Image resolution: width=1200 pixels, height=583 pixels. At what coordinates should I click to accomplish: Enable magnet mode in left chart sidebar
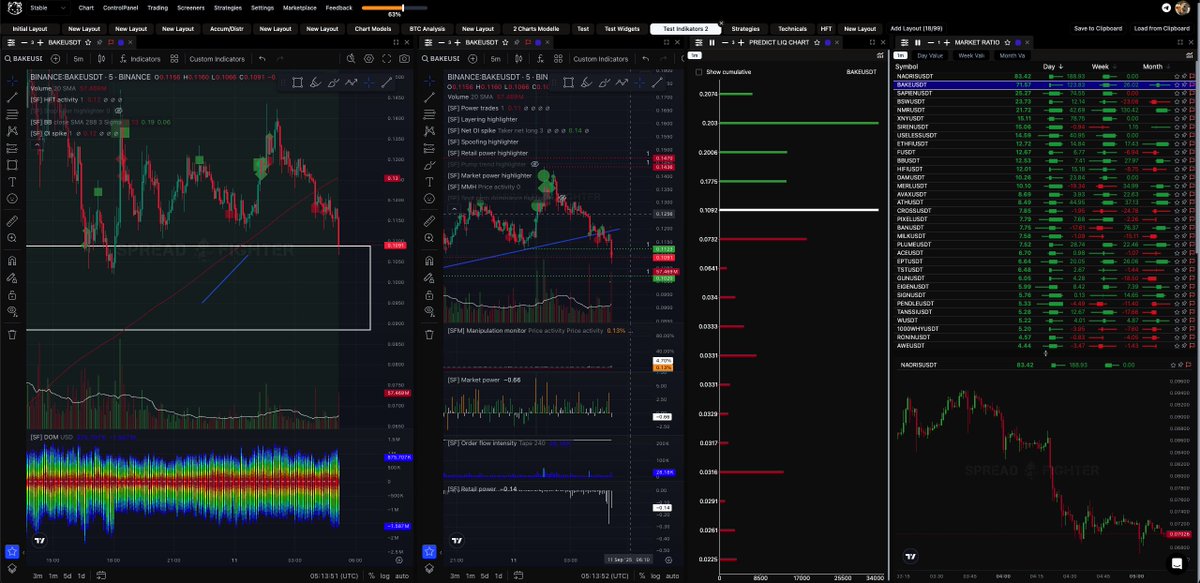click(12, 260)
